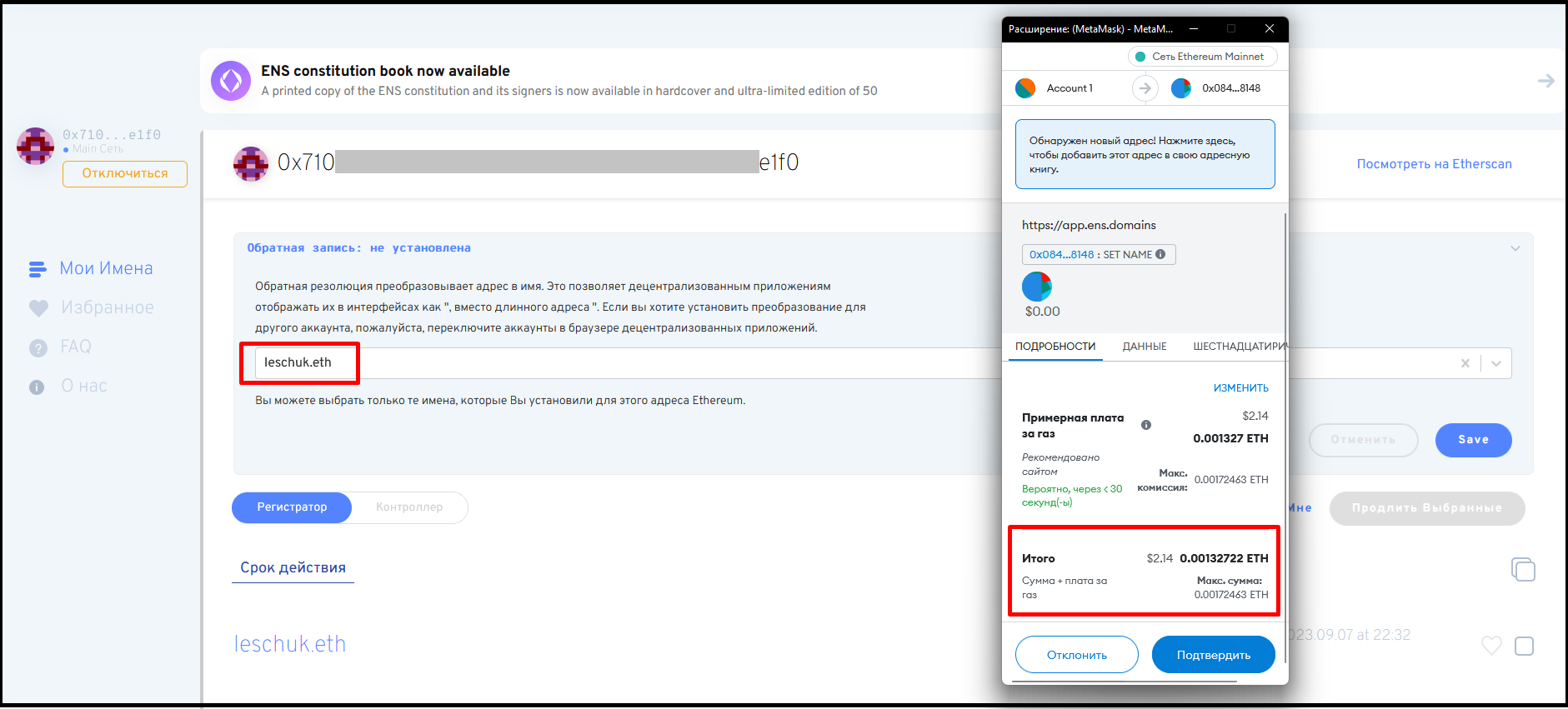Click the 0x710...e1f0 address in the sidebar
Image resolution: width=1568 pixels, height=709 pixels.
point(112,135)
